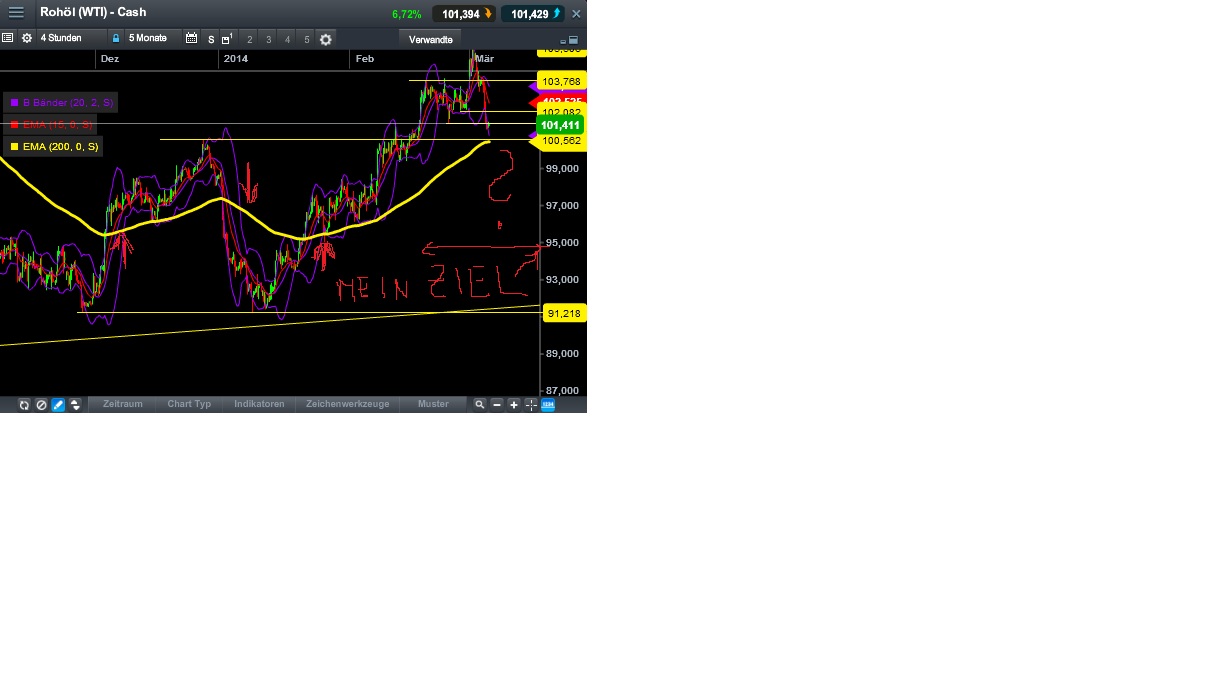Open the 5 Monate period dropdown
Viewport: 1207px width, 698px height.
click(150, 38)
